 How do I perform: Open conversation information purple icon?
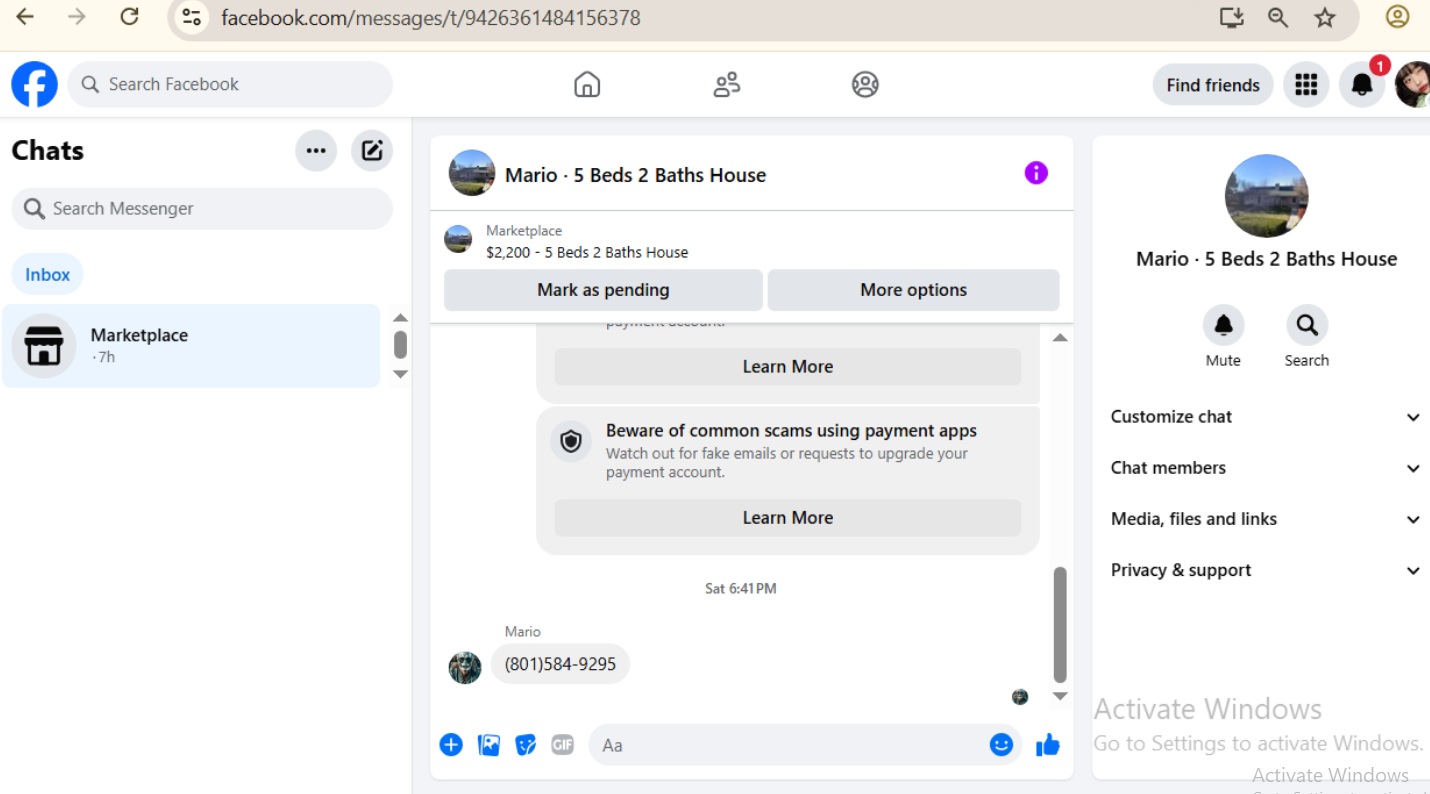[1036, 173]
